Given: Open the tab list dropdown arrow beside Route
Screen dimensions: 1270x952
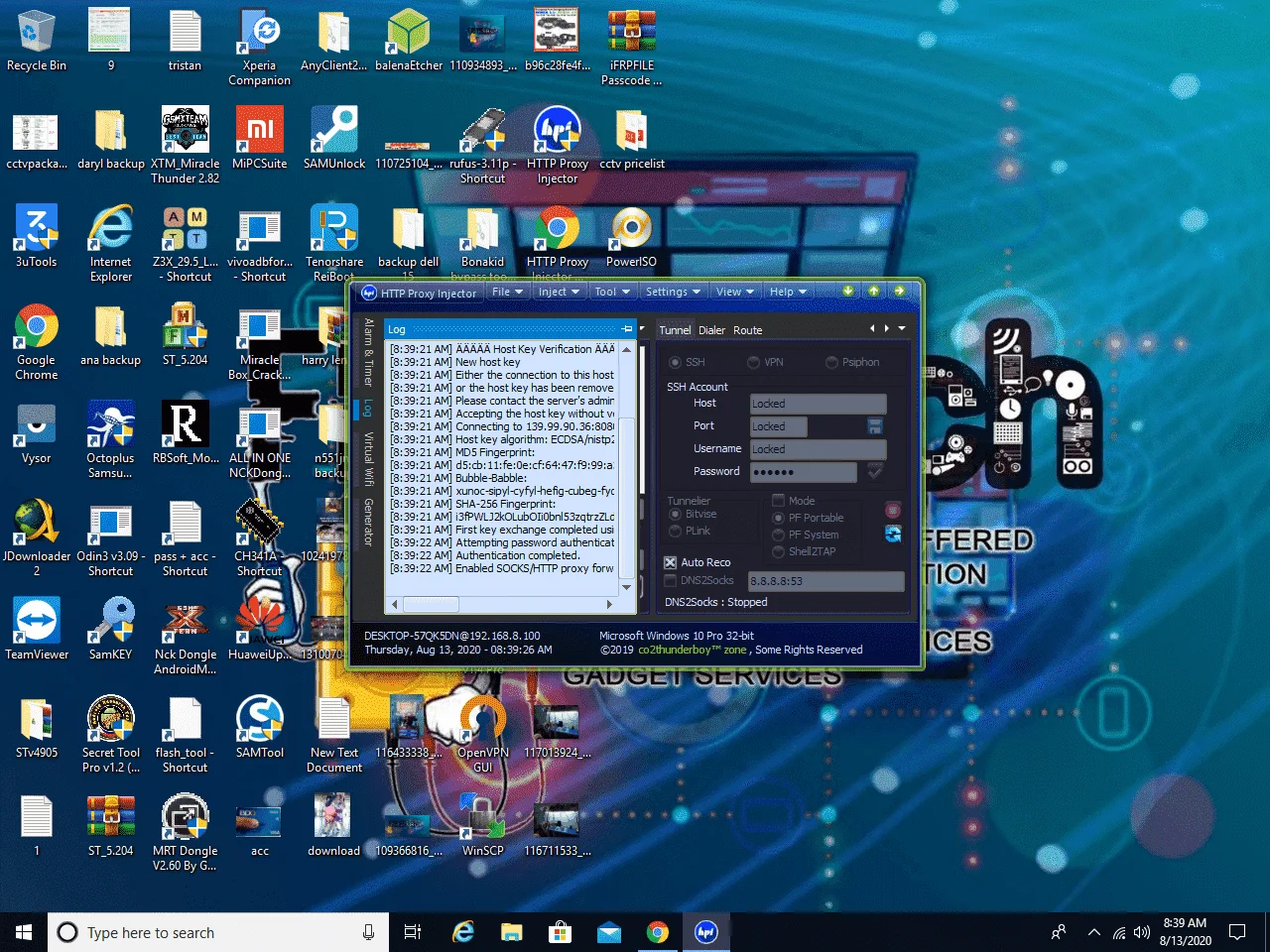Looking at the screenshot, I should [x=902, y=328].
